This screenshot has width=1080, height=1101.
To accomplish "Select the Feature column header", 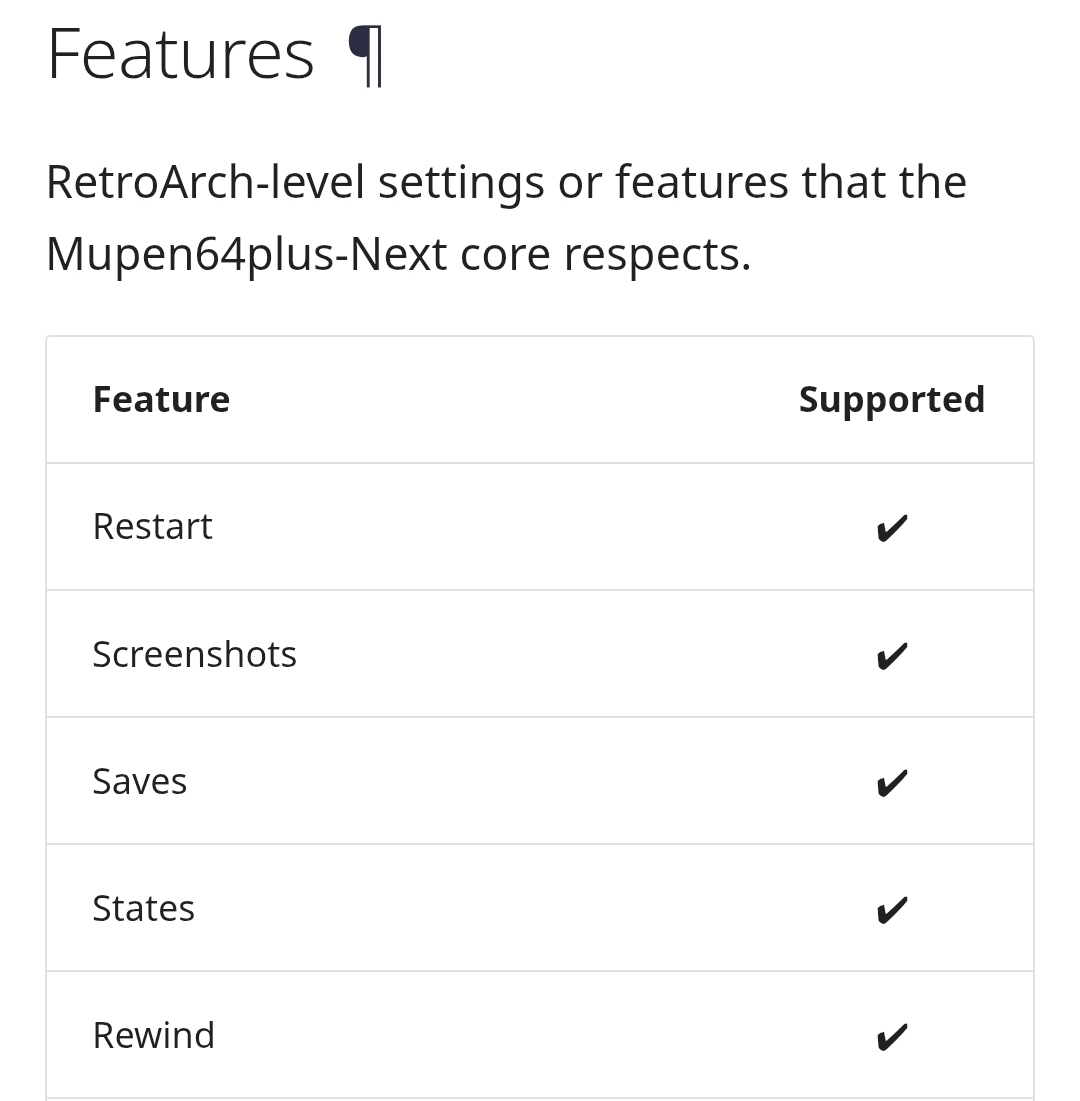I will pyautogui.click(x=161, y=399).
